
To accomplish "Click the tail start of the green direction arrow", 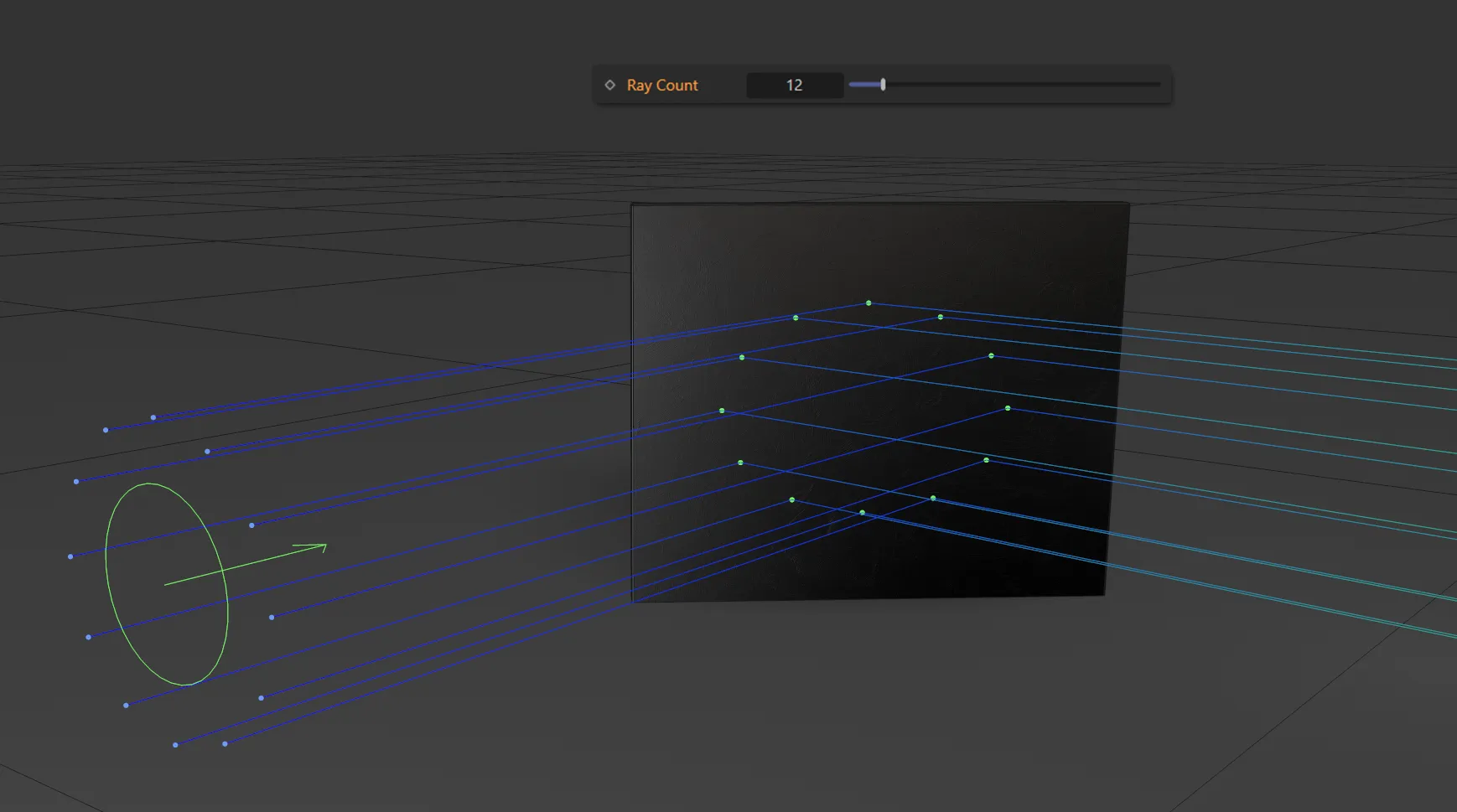I will [x=166, y=584].
